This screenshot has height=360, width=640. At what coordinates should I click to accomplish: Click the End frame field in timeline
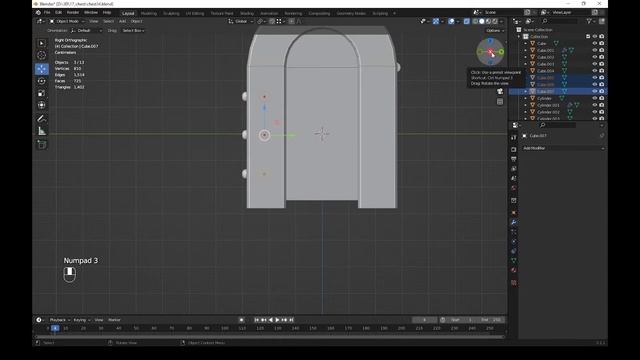pos(490,320)
